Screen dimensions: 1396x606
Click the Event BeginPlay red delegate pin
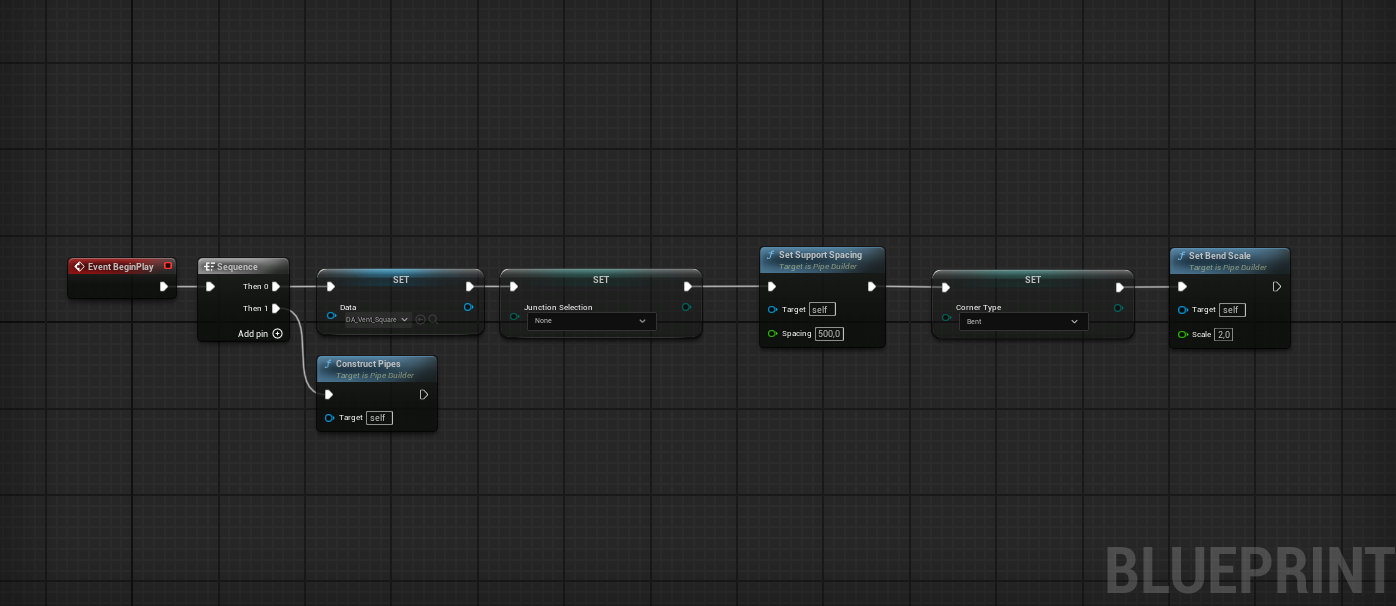click(167, 266)
